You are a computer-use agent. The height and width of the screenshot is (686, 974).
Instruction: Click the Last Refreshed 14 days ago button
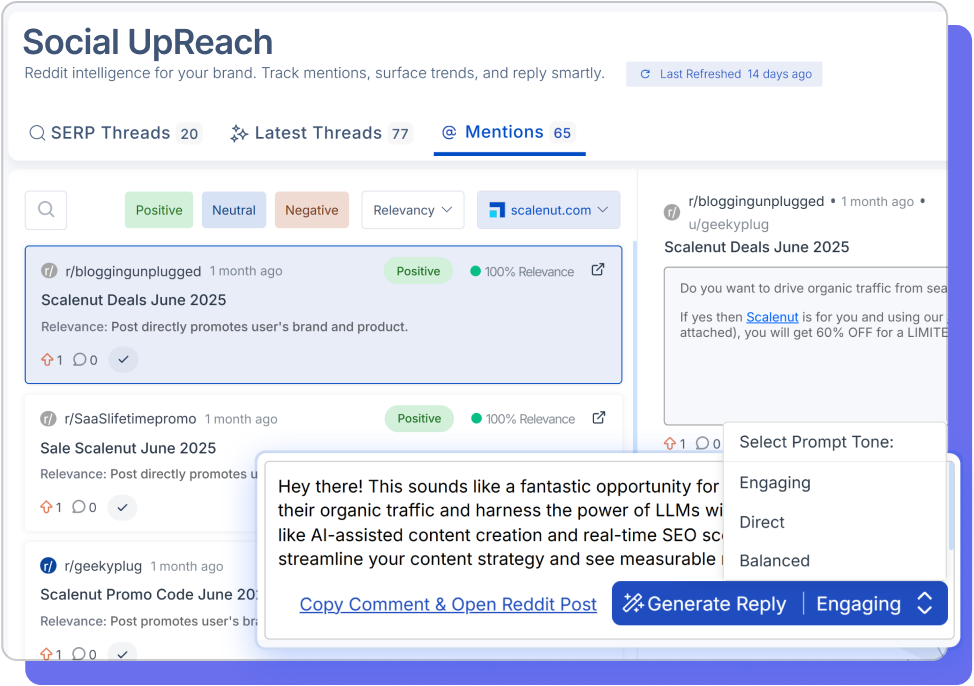(724, 74)
